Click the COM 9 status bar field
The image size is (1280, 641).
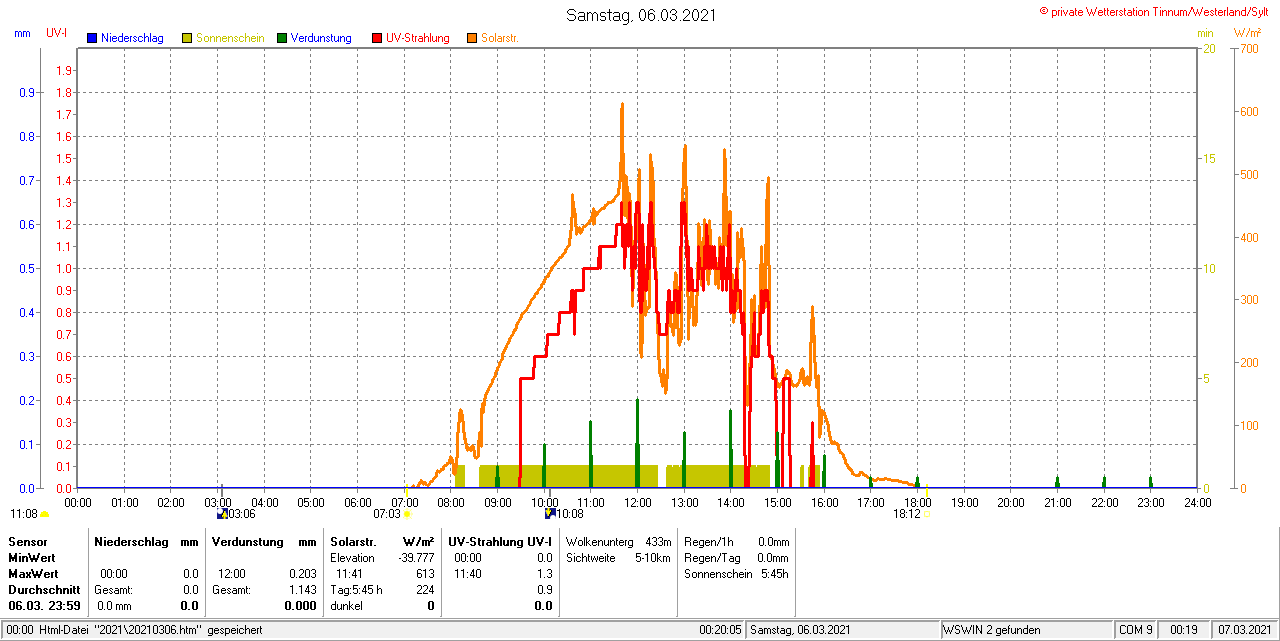(x=1136, y=630)
